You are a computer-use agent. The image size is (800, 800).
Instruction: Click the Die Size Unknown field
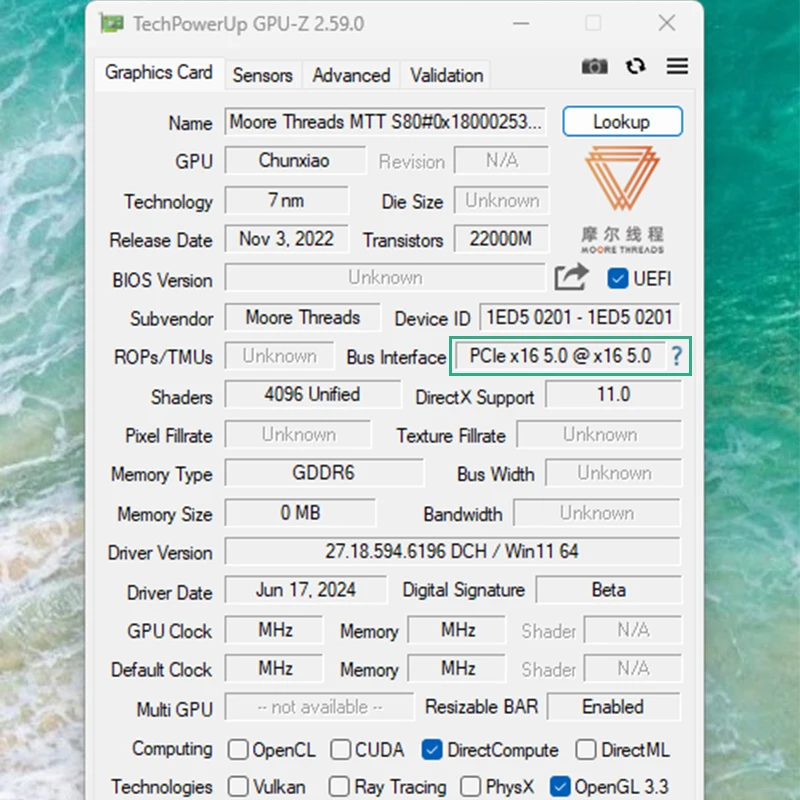502,200
